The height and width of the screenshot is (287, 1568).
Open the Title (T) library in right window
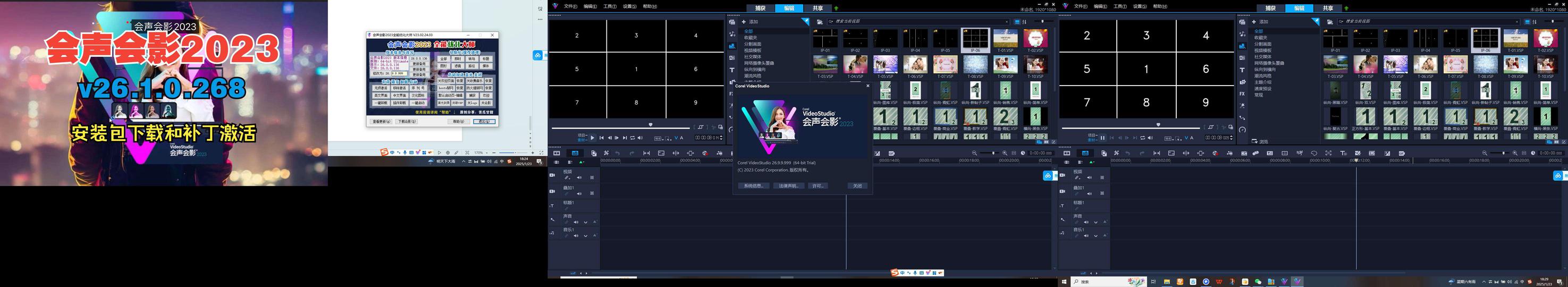tap(1242, 70)
